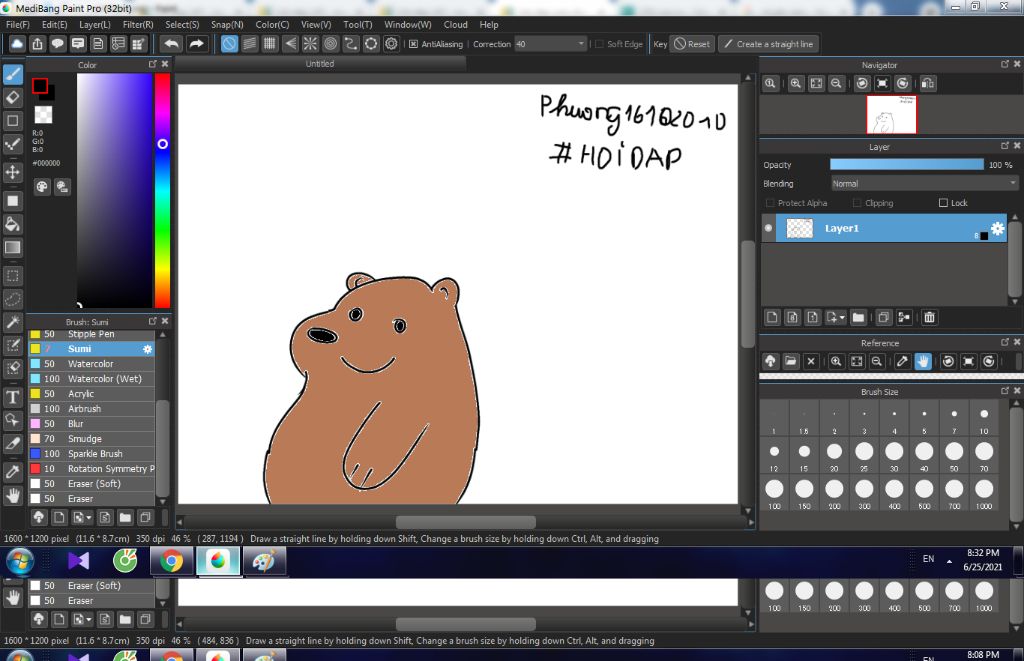Click the Undo arrow in toolbar

tap(172, 44)
